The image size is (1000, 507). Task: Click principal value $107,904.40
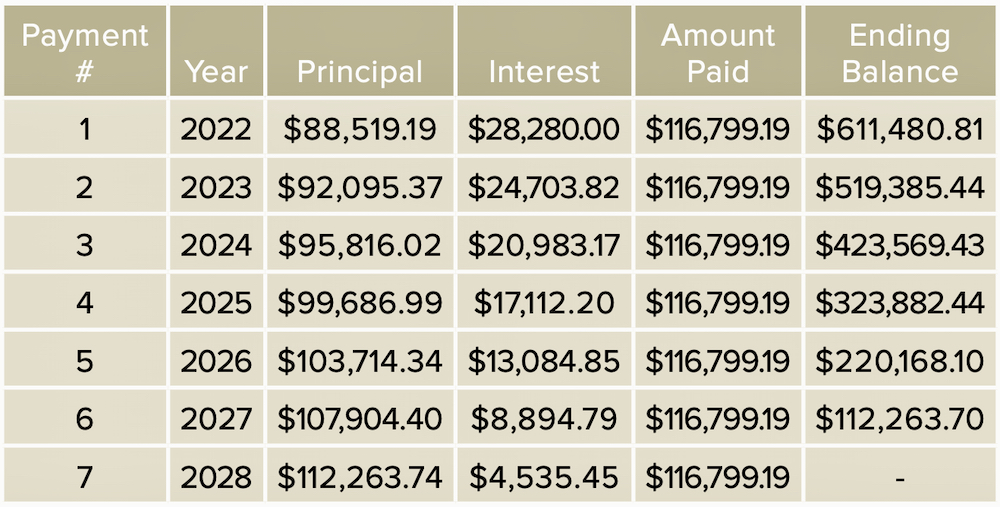360,419
